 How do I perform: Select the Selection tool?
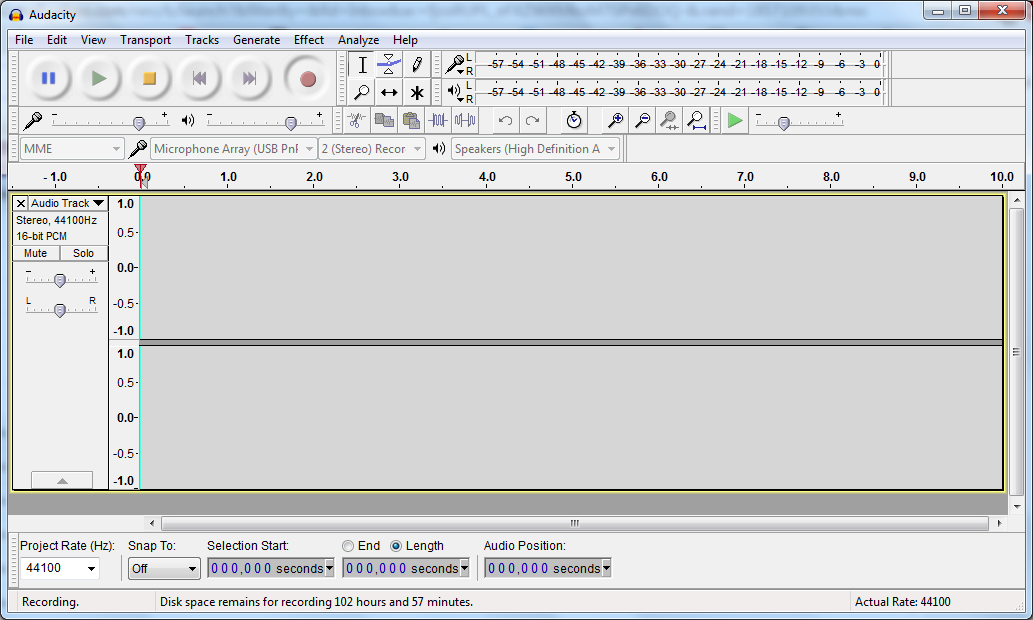pyautogui.click(x=361, y=63)
